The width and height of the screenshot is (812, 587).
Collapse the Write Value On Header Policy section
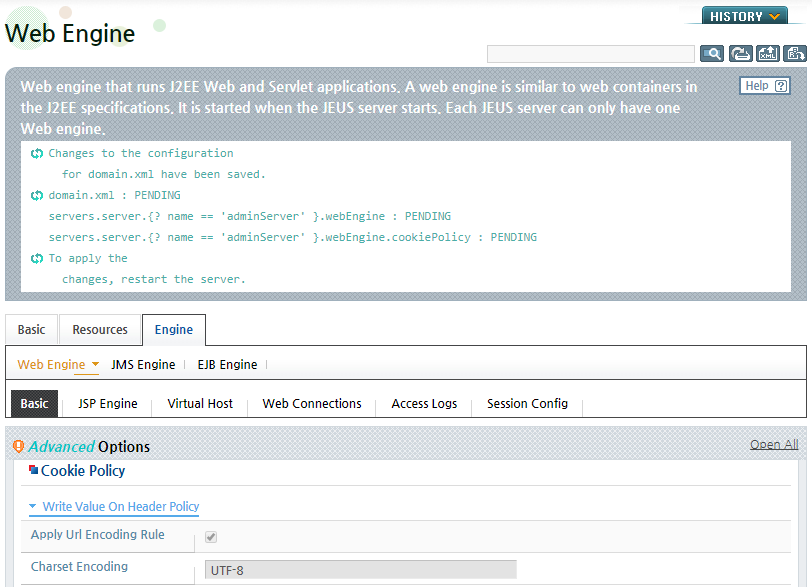click(114, 506)
